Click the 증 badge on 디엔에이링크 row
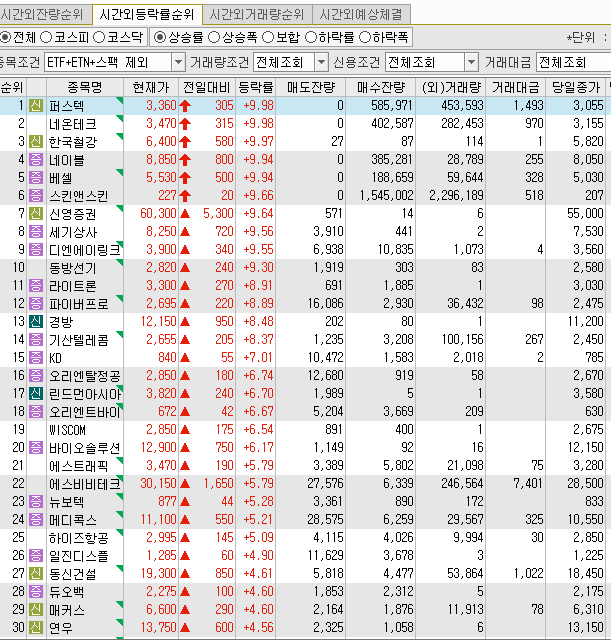This screenshot has width=611, height=640. [36, 249]
